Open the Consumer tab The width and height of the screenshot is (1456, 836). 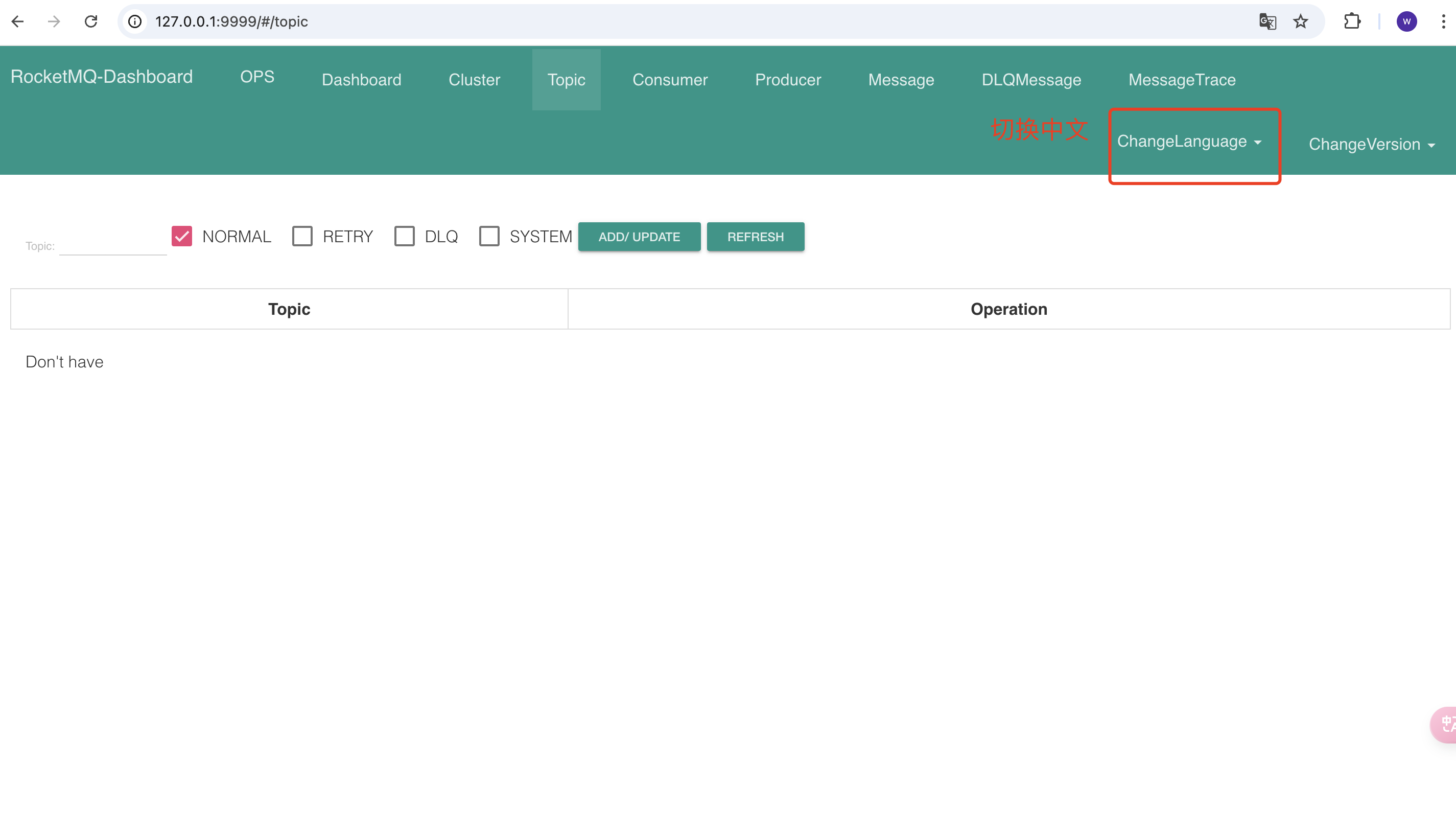(670, 80)
